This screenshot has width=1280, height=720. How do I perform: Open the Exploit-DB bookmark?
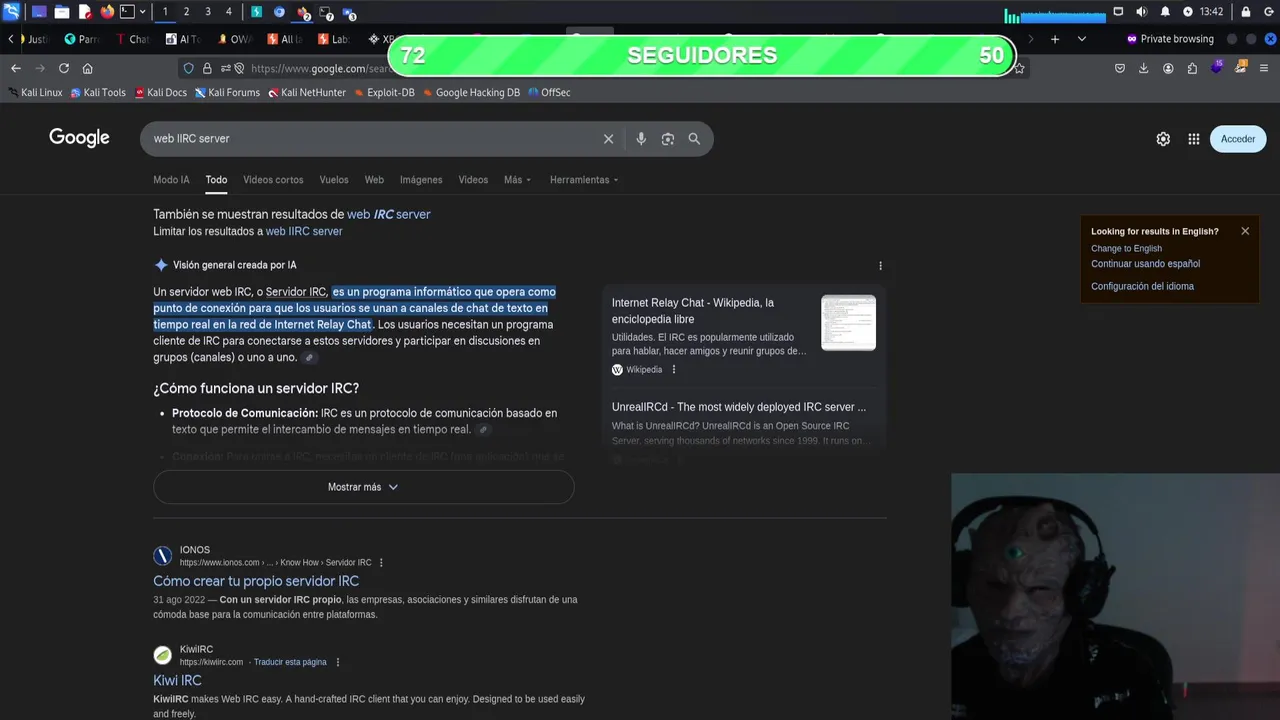(384, 92)
